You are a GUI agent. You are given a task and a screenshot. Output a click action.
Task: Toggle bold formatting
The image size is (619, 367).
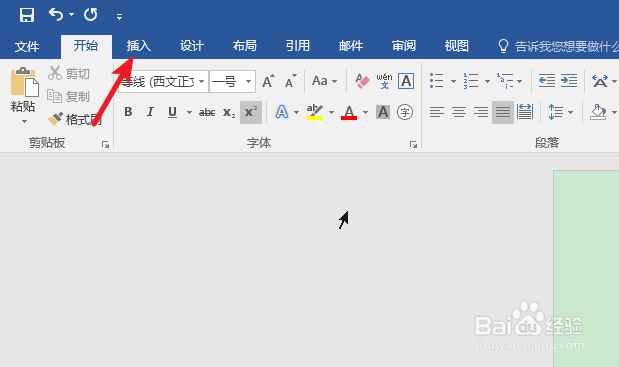pyautogui.click(x=128, y=112)
